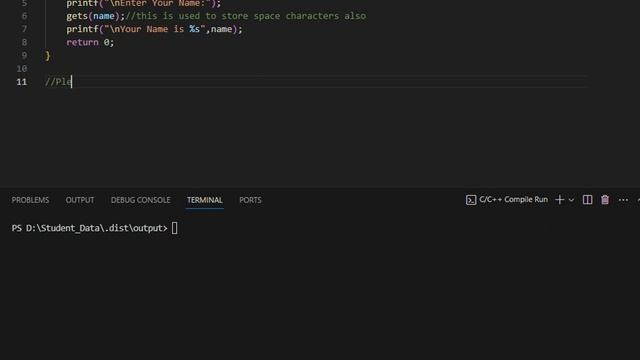Viewport: 640px width, 360px height.
Task: Click line number 8 in the gutter
Action: [x=24, y=42]
